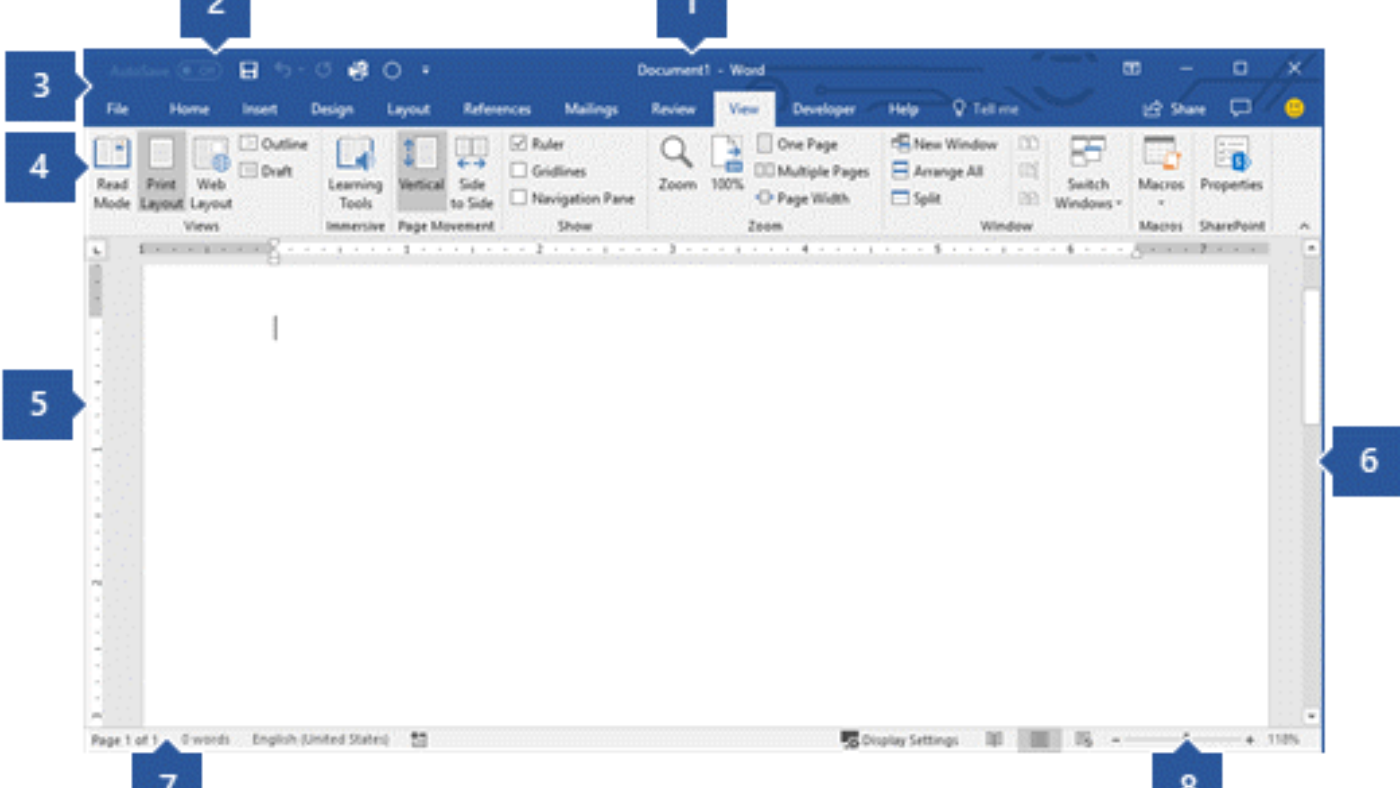Uncheck the Ruler checkbox

(x=519, y=144)
